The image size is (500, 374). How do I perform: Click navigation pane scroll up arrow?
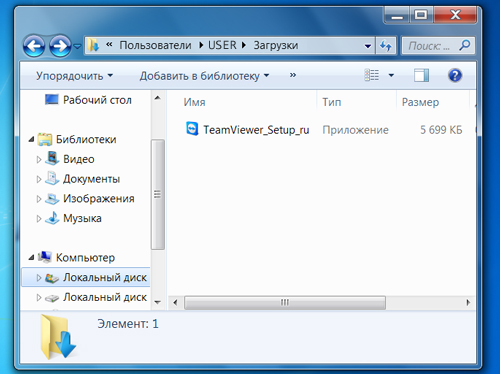(x=158, y=98)
